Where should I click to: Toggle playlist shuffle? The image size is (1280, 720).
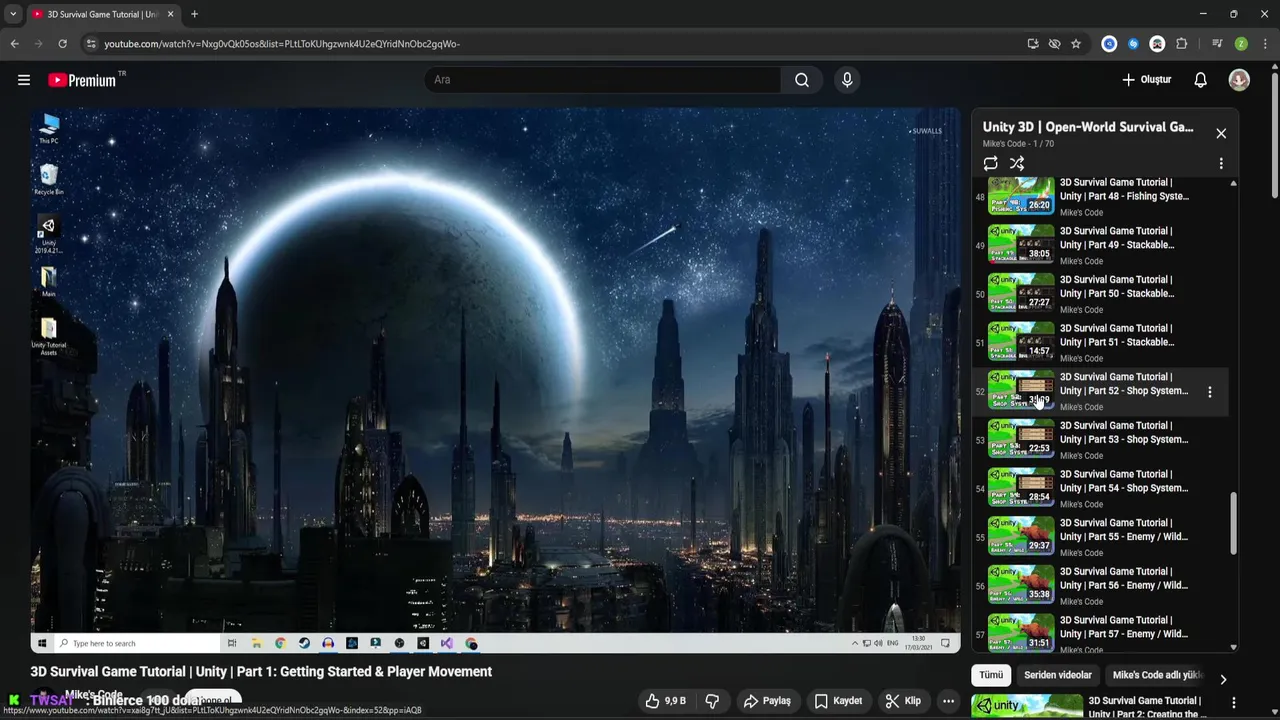click(x=1017, y=163)
